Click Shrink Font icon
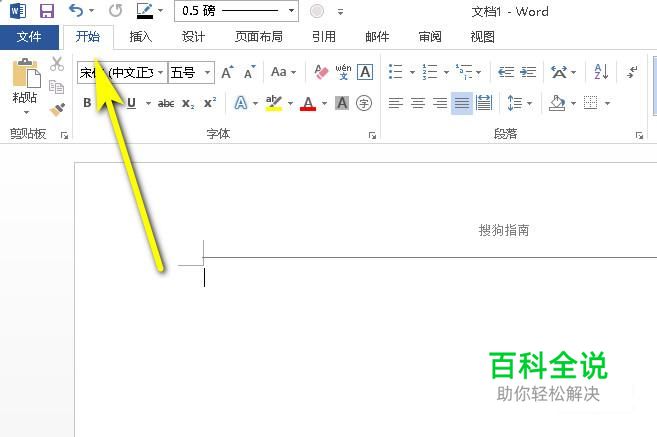 (250, 72)
